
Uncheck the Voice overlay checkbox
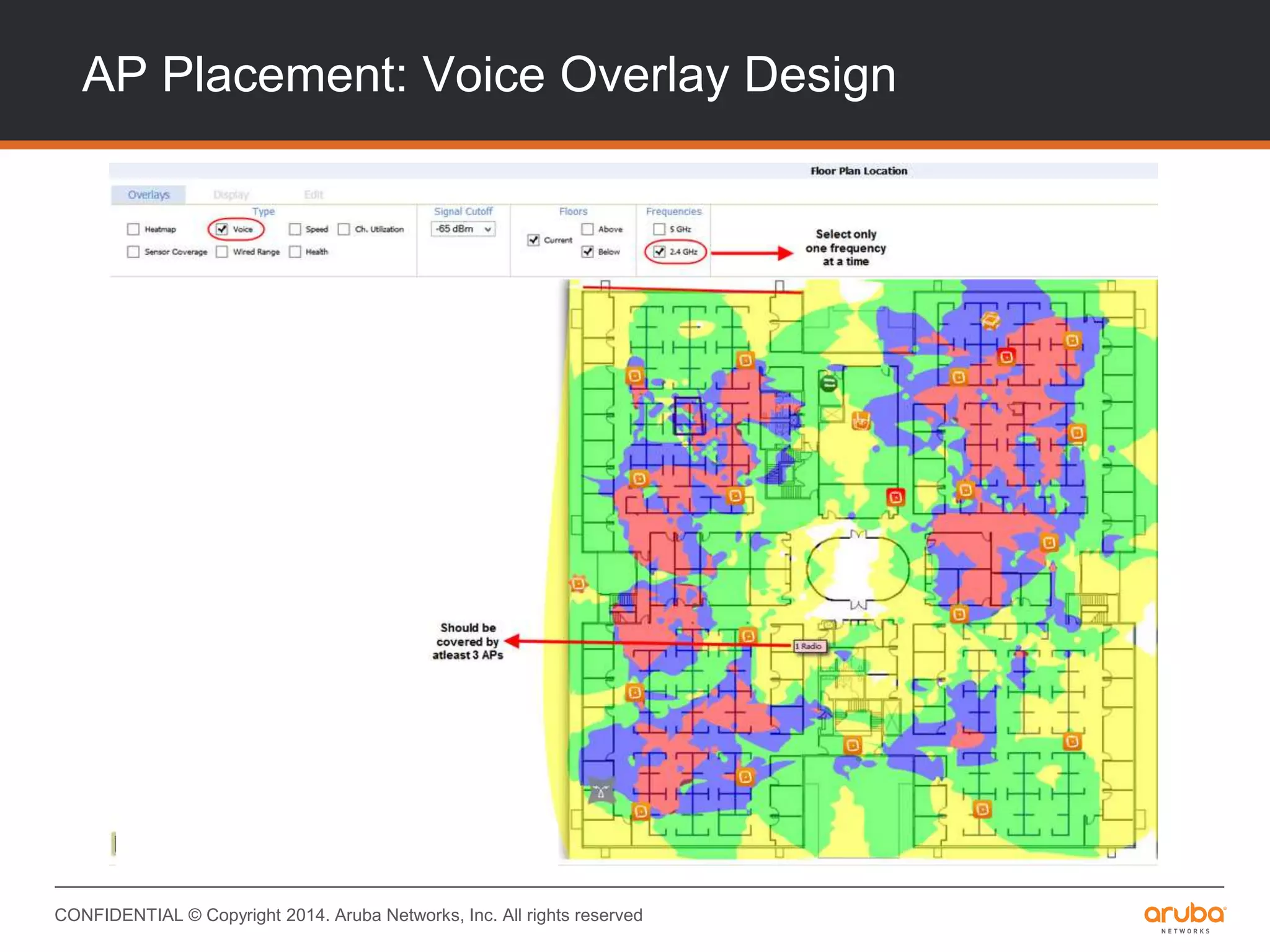[x=222, y=229]
